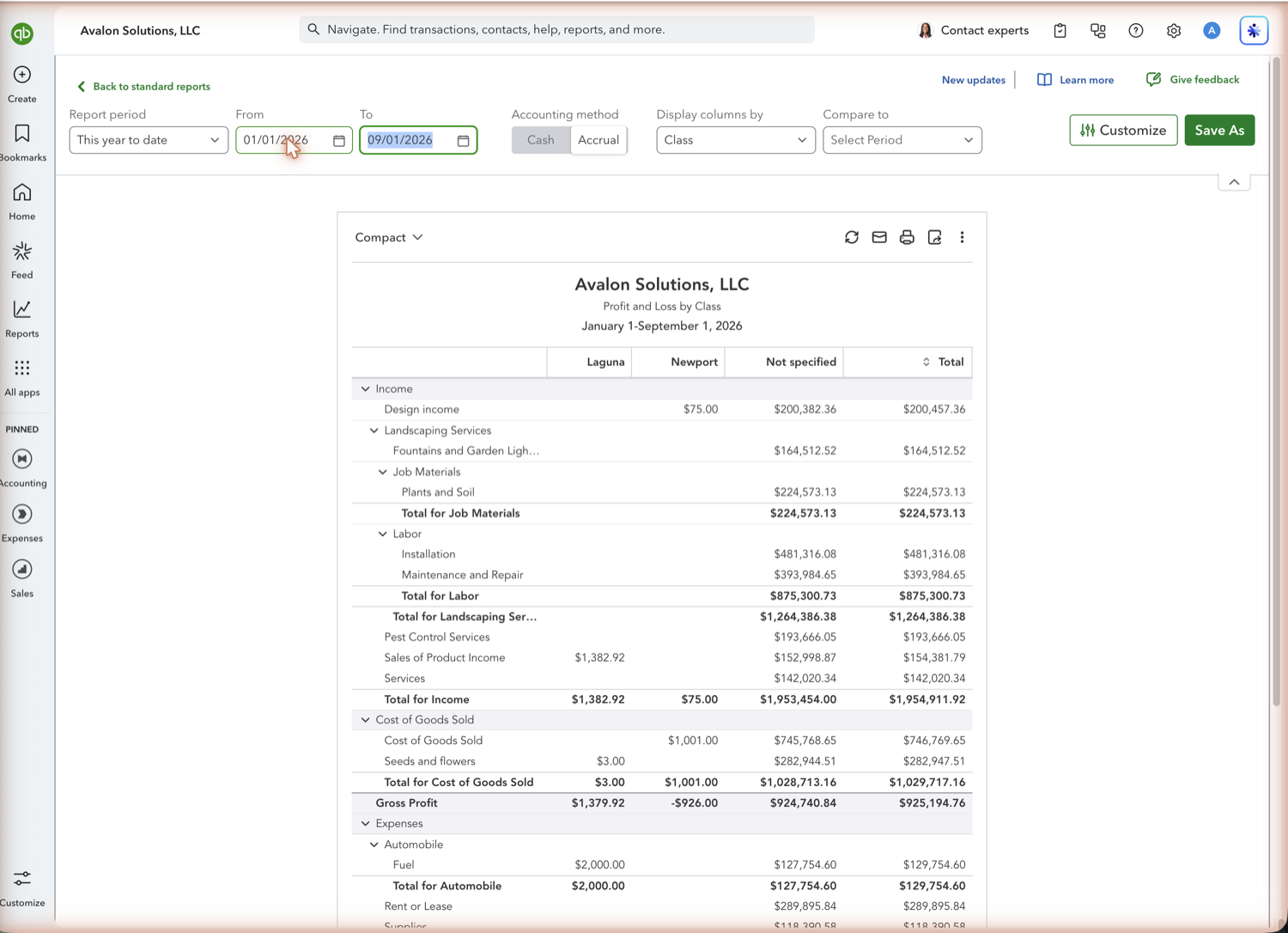Open Gross Profit total $925,194.76

932,803
